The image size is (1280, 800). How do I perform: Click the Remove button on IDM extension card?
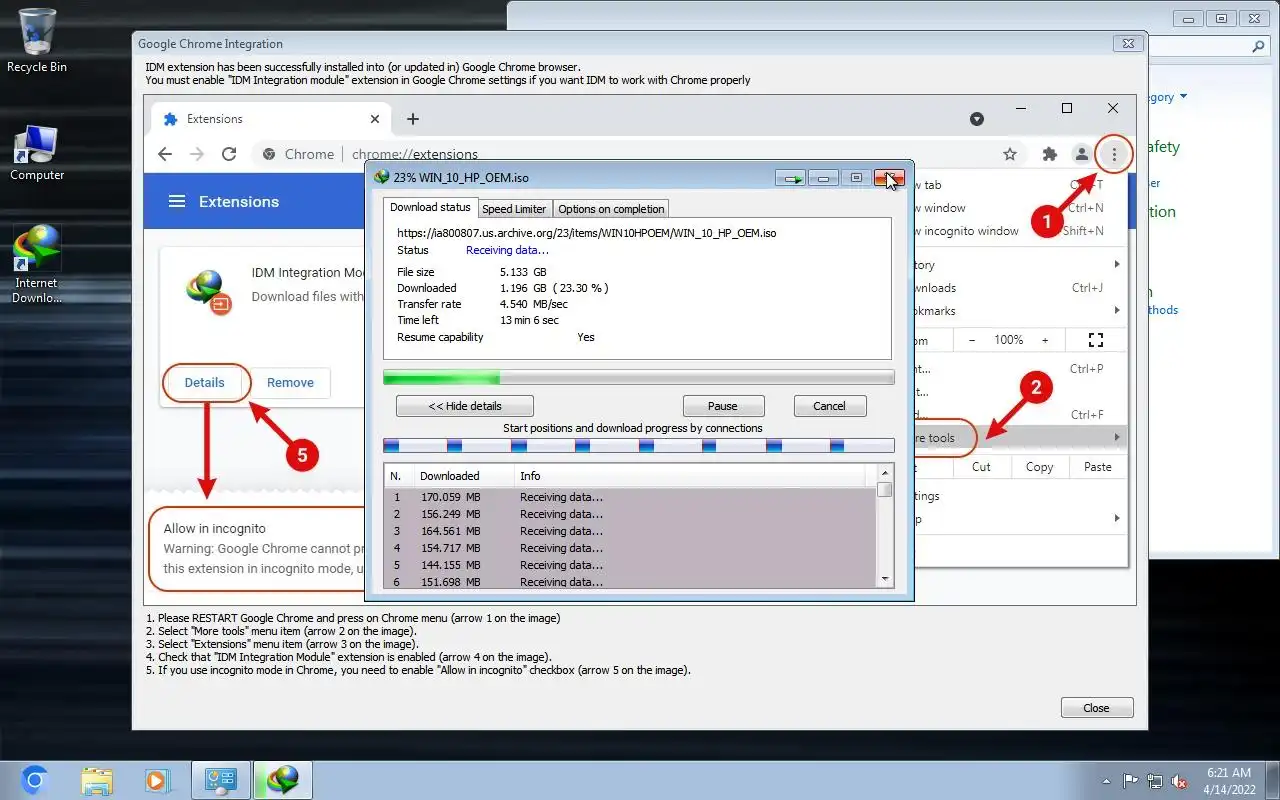point(290,382)
